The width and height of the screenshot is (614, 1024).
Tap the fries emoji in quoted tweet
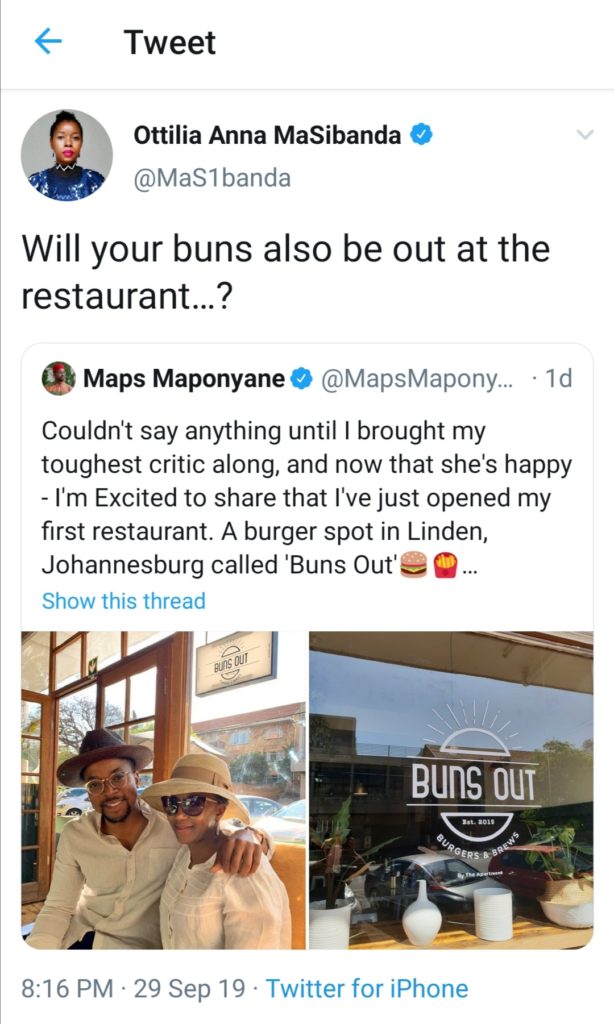point(446,564)
